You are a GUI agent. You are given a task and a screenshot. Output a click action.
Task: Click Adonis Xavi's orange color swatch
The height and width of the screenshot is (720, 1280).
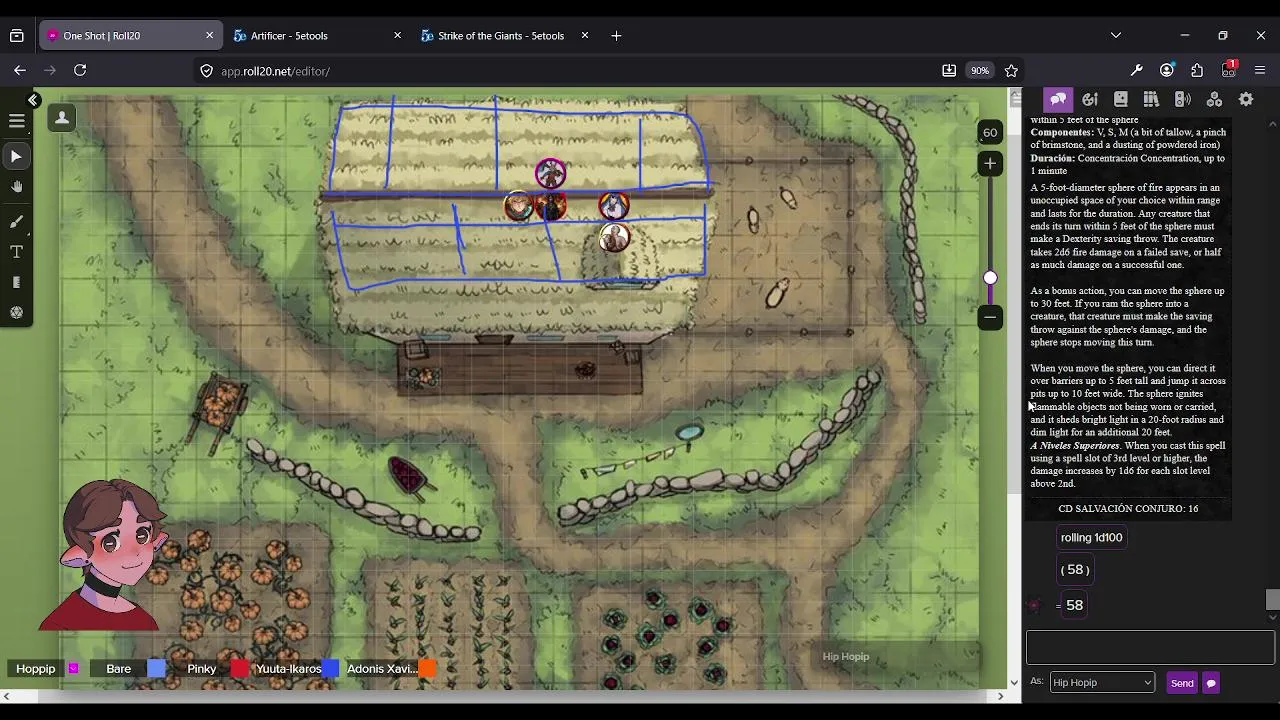pyautogui.click(x=427, y=669)
